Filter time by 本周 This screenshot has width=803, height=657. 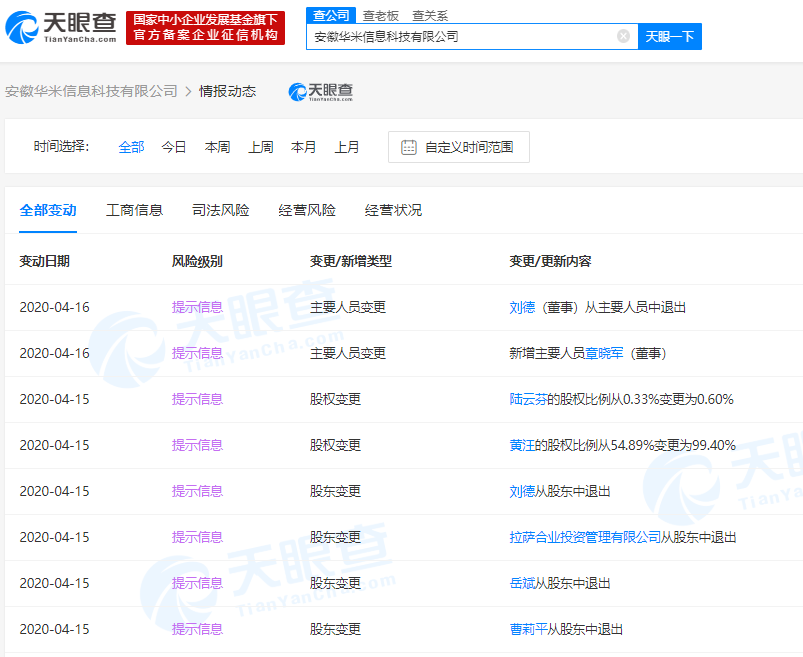pyautogui.click(x=217, y=147)
